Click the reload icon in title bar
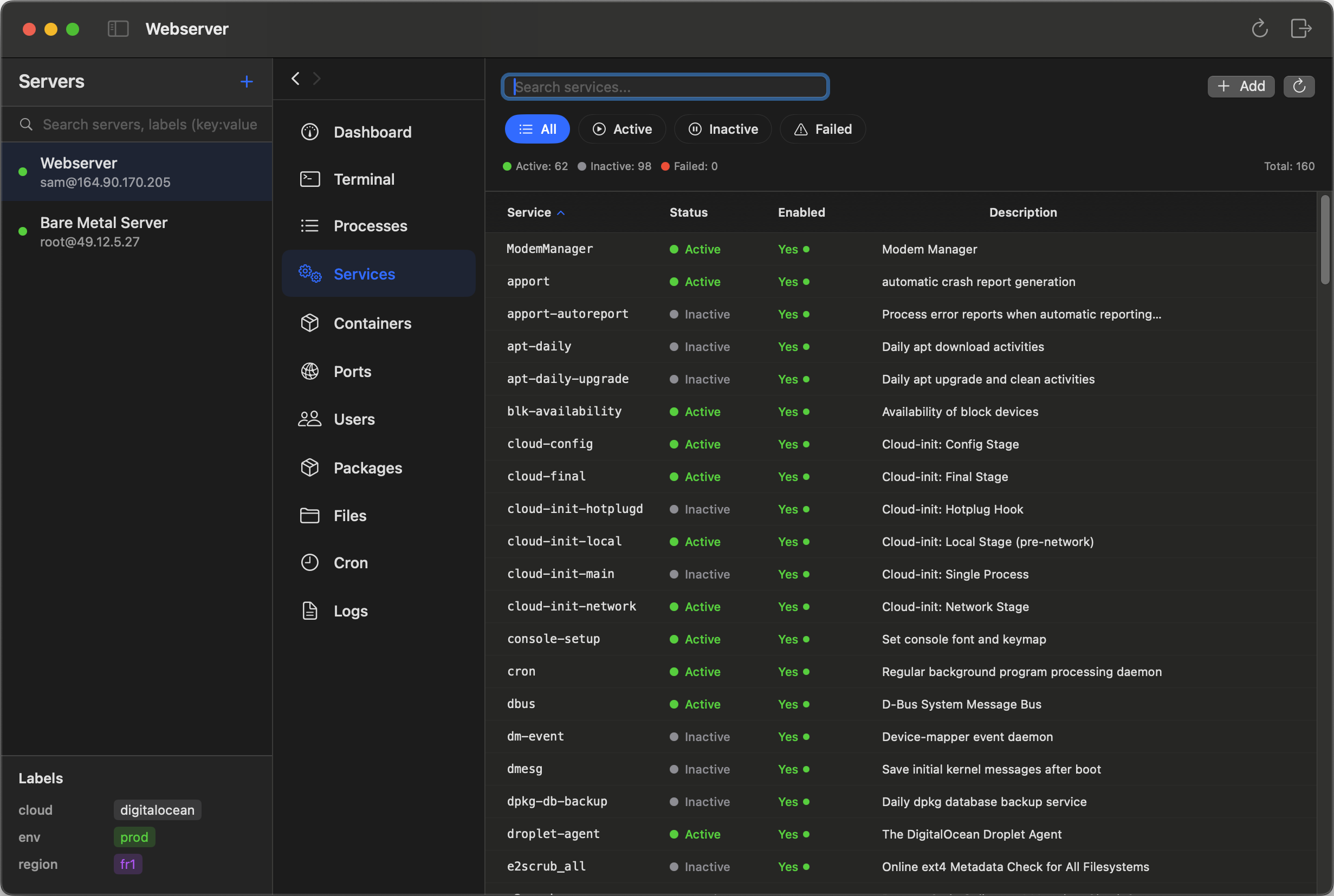This screenshot has width=1334, height=896. tap(1260, 29)
